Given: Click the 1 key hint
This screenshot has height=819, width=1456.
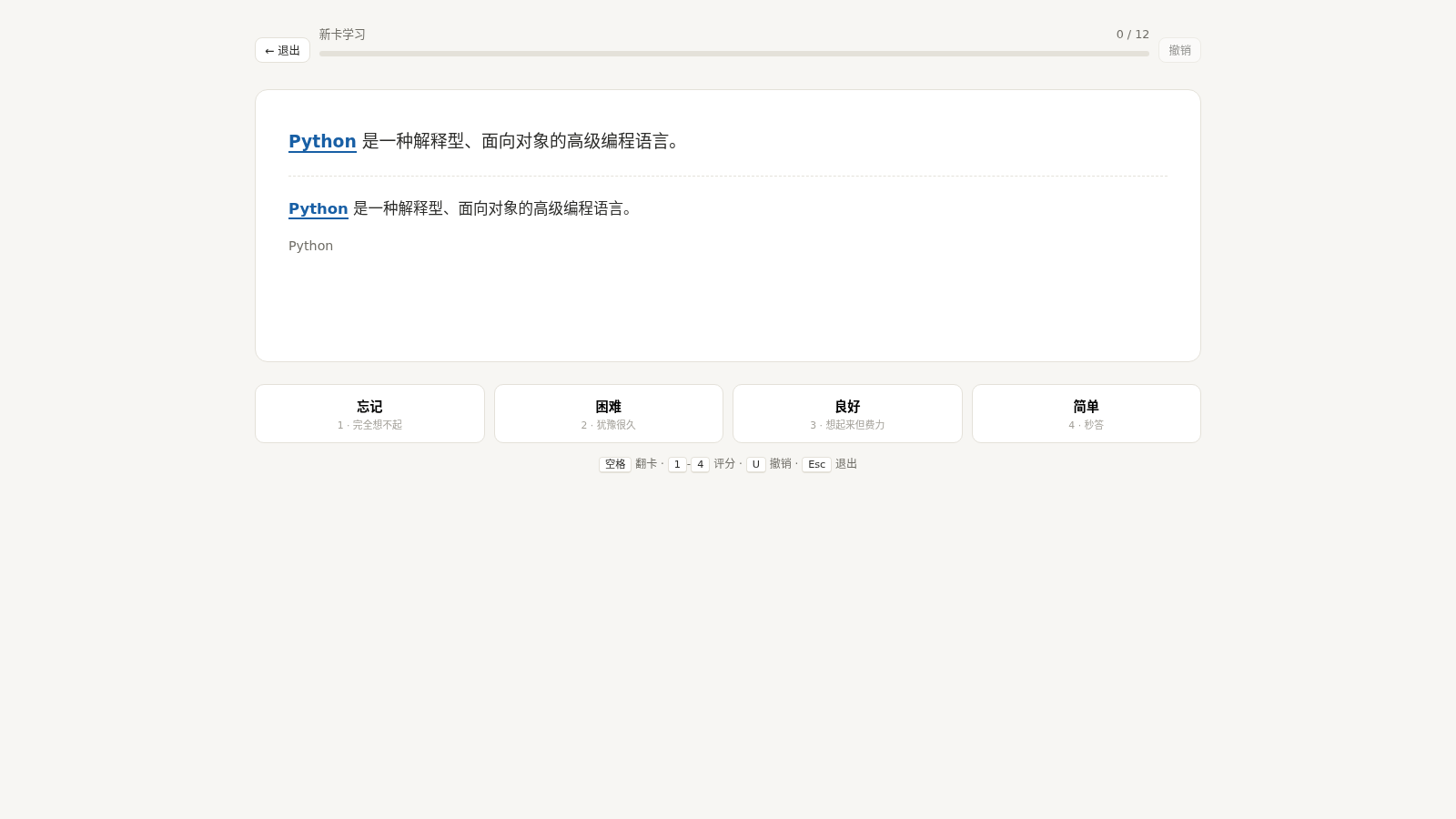Looking at the screenshot, I should point(677,464).
